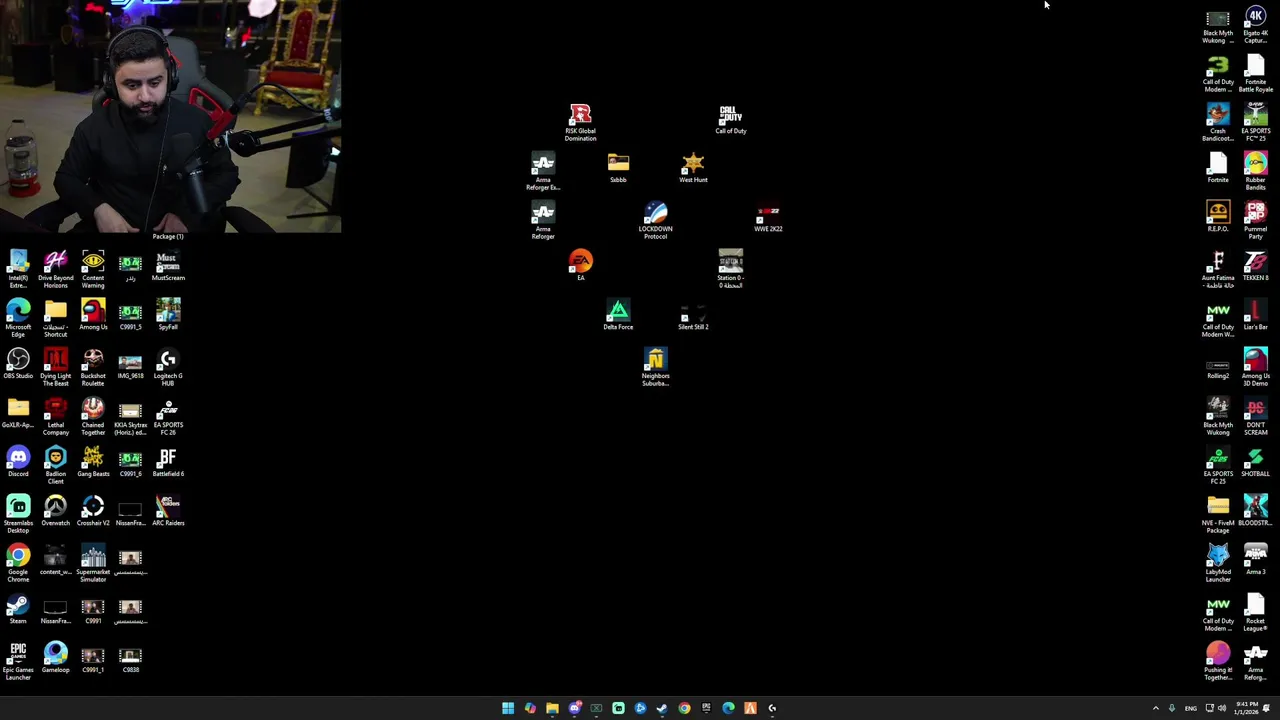This screenshot has width=1280, height=720.
Task: Select the Microsoft Edge desktop icon
Action: [18, 319]
